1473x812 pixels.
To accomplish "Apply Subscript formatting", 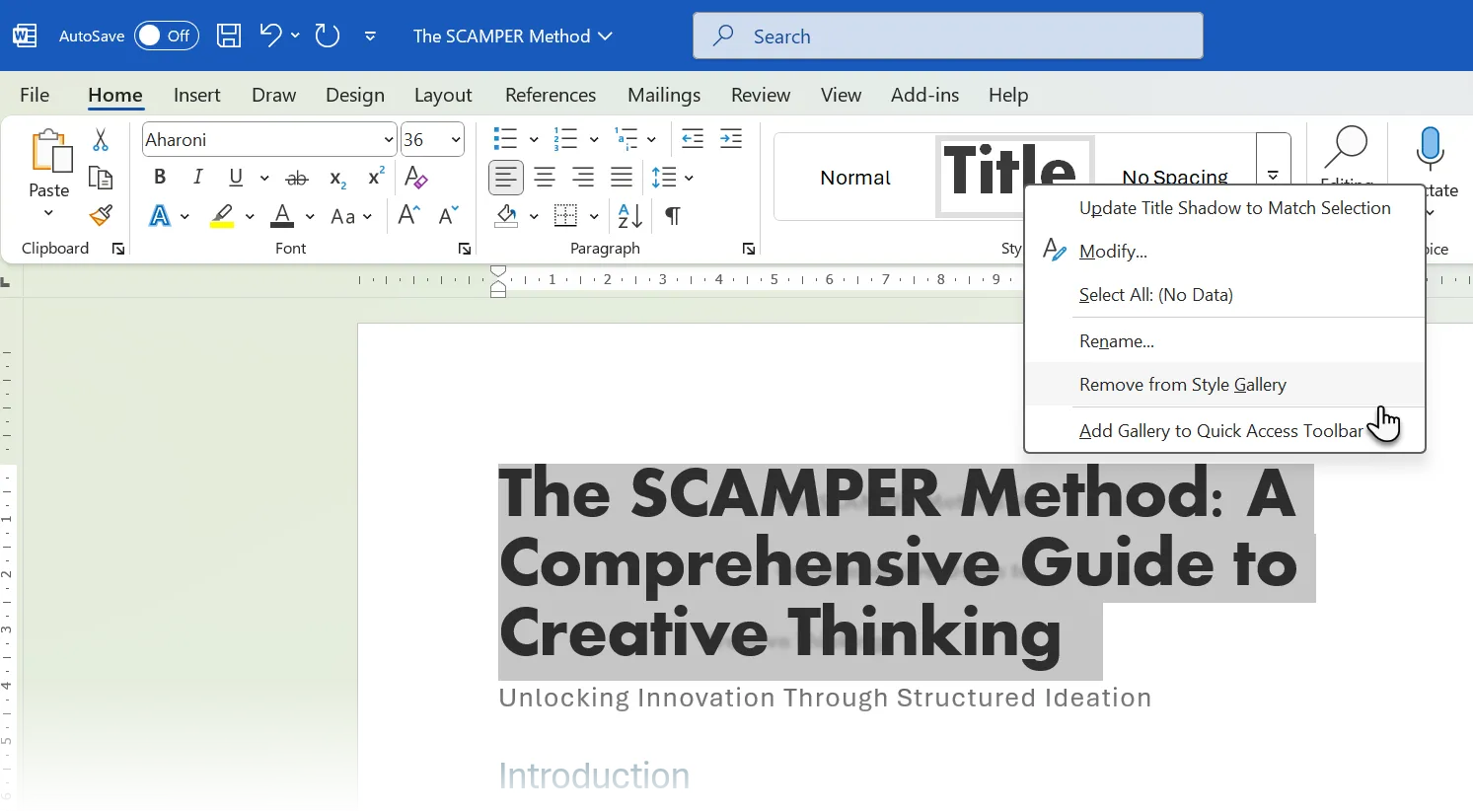I will tap(337, 179).
